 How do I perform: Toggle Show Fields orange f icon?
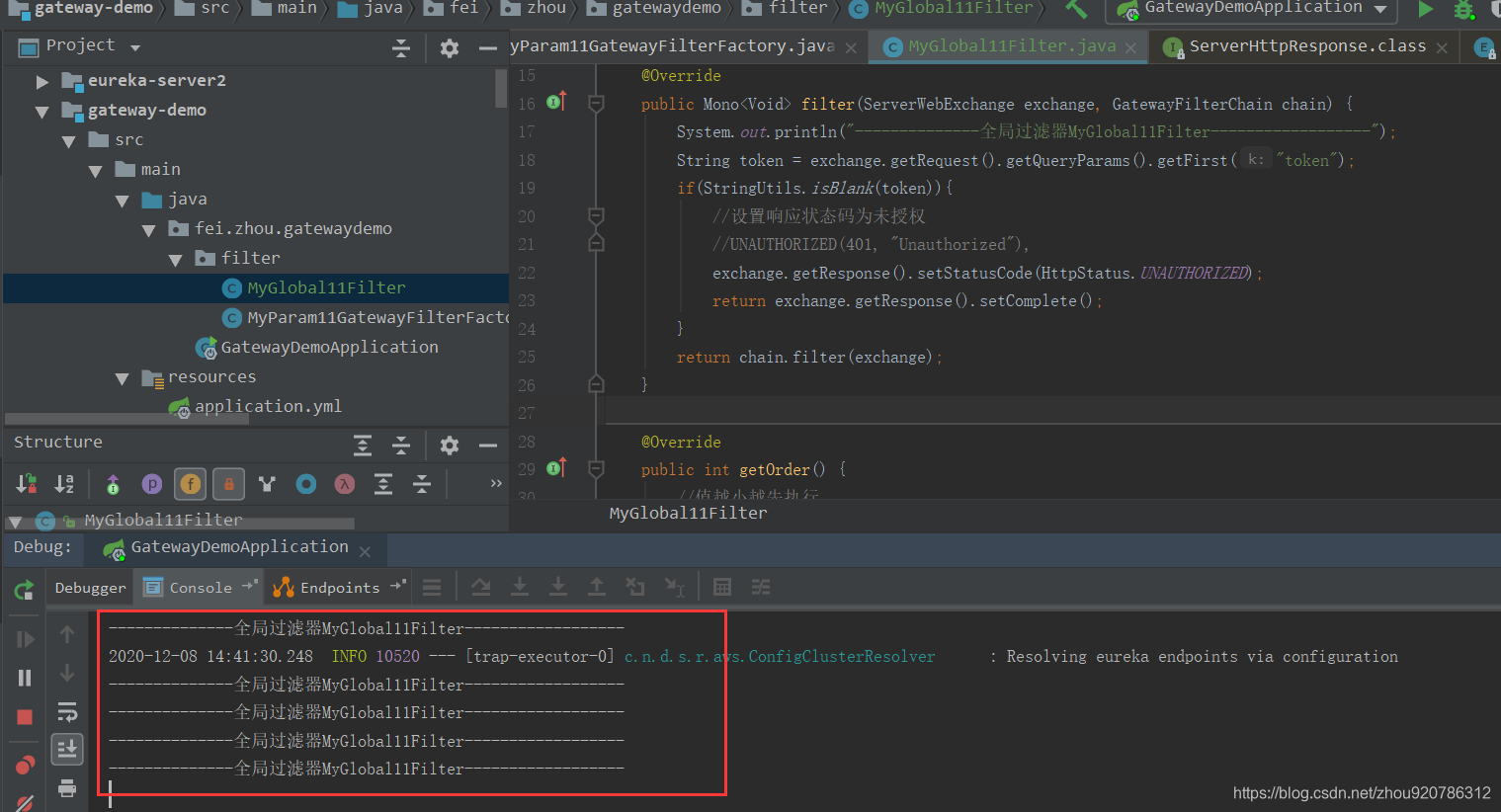click(191, 484)
